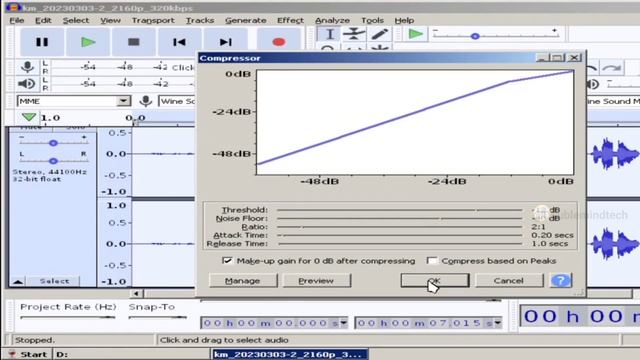Open the Tracks menu
Screen dimensions: 640x360
(200, 20)
